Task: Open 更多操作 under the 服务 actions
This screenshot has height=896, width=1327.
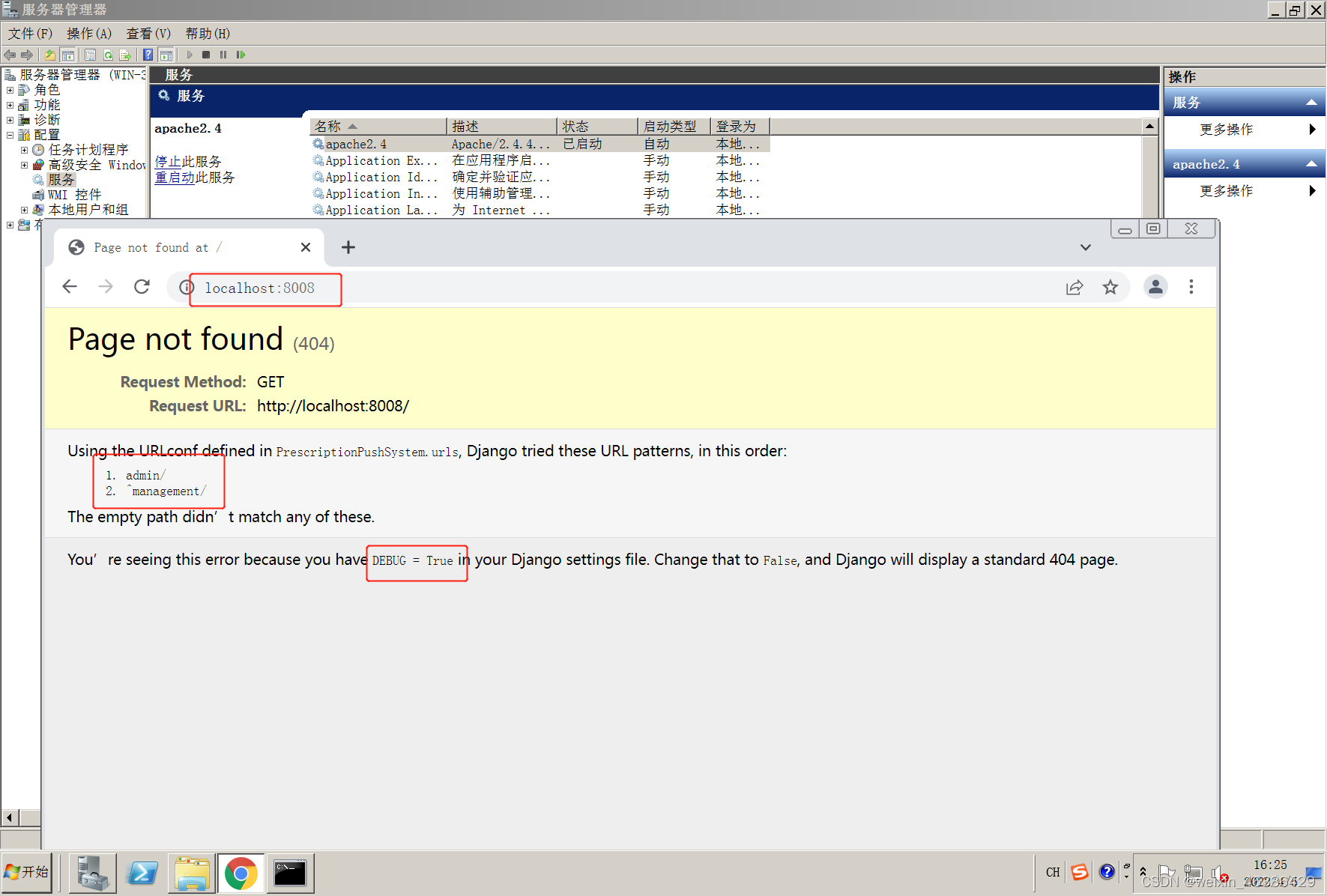Action: [1245, 130]
